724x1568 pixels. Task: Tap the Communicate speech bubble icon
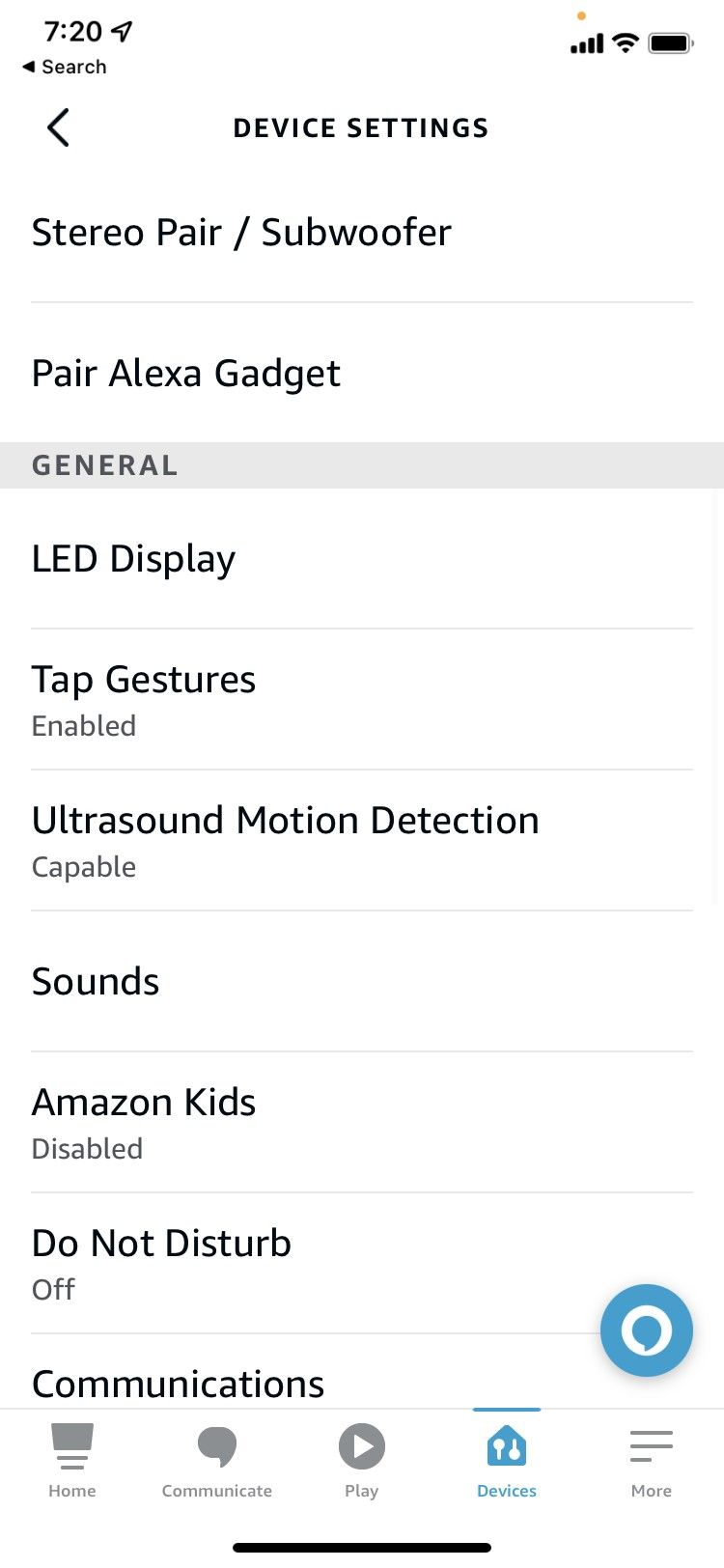[x=216, y=1445]
